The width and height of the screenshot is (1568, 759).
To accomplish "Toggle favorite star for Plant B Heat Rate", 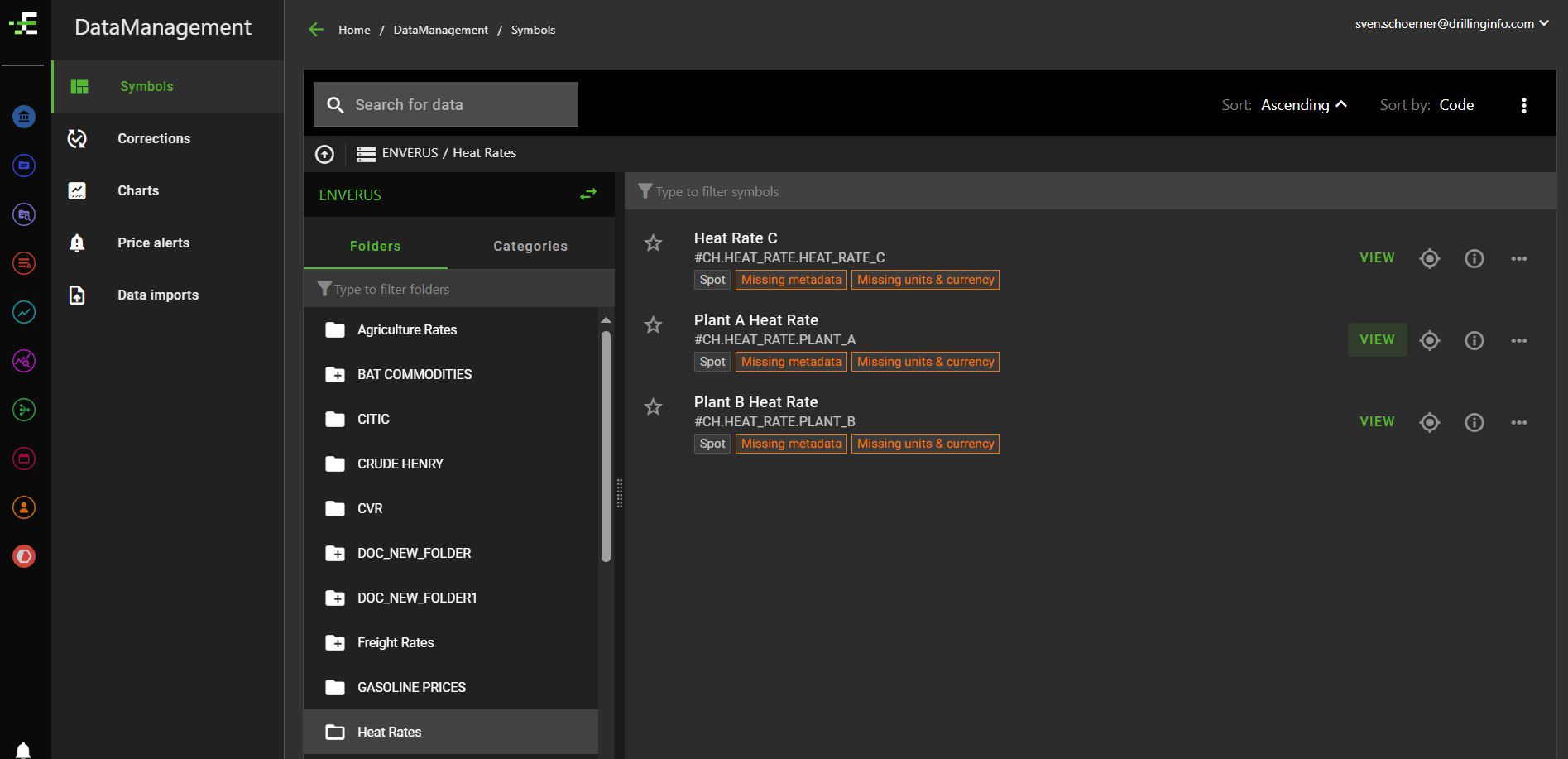I will point(654,407).
